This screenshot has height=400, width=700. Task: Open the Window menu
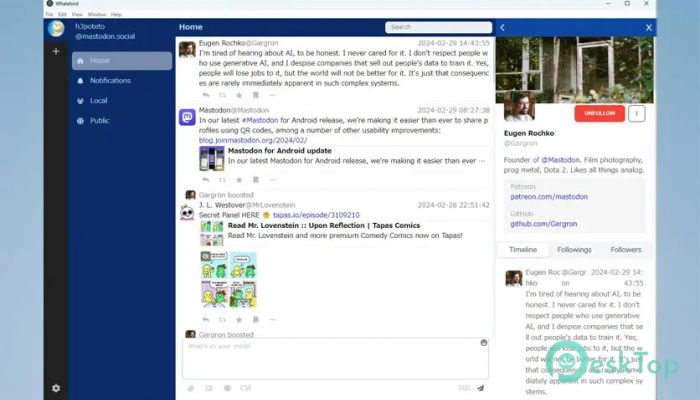97,14
